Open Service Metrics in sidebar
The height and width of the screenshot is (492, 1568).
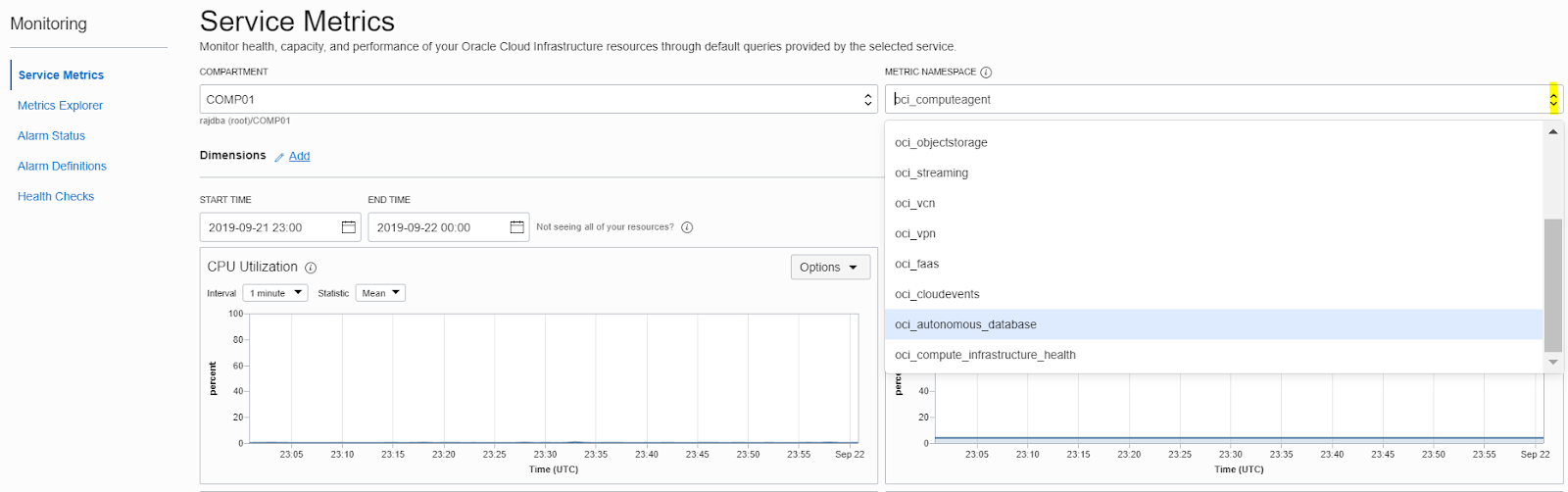(61, 75)
